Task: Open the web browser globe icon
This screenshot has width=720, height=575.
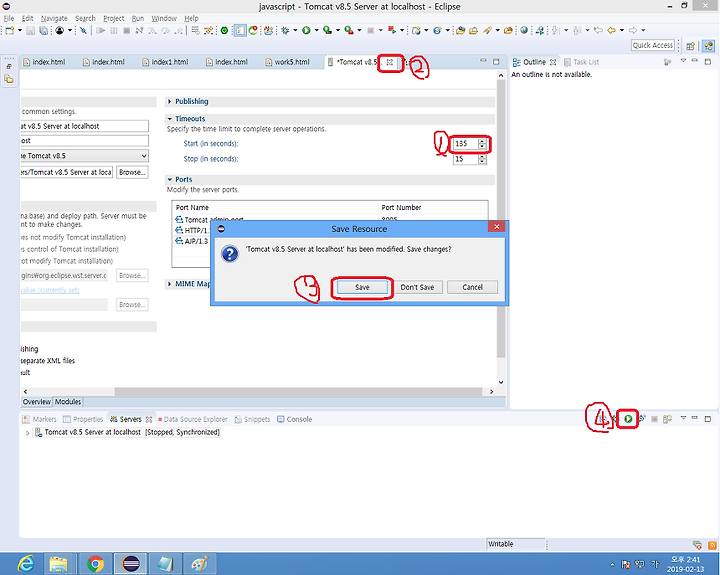Action: (x=524, y=30)
